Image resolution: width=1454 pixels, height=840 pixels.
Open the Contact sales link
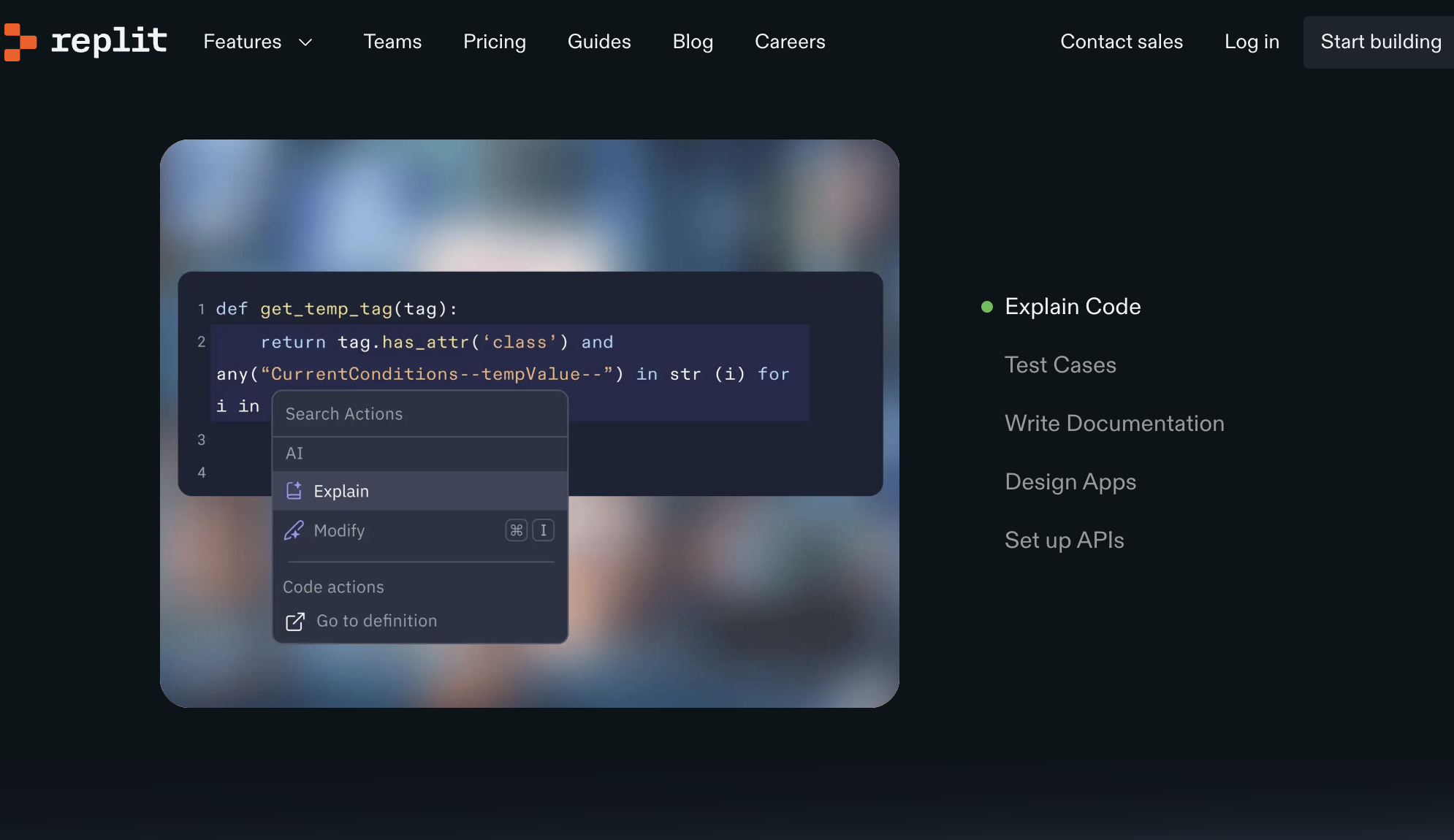tap(1122, 42)
